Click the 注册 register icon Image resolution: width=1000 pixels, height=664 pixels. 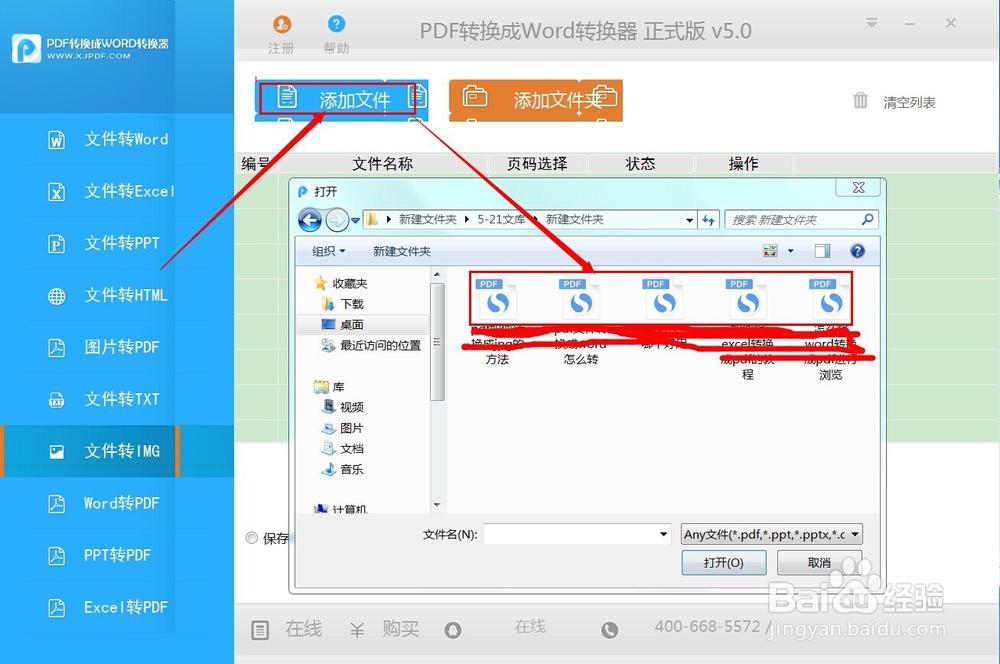coord(282,24)
